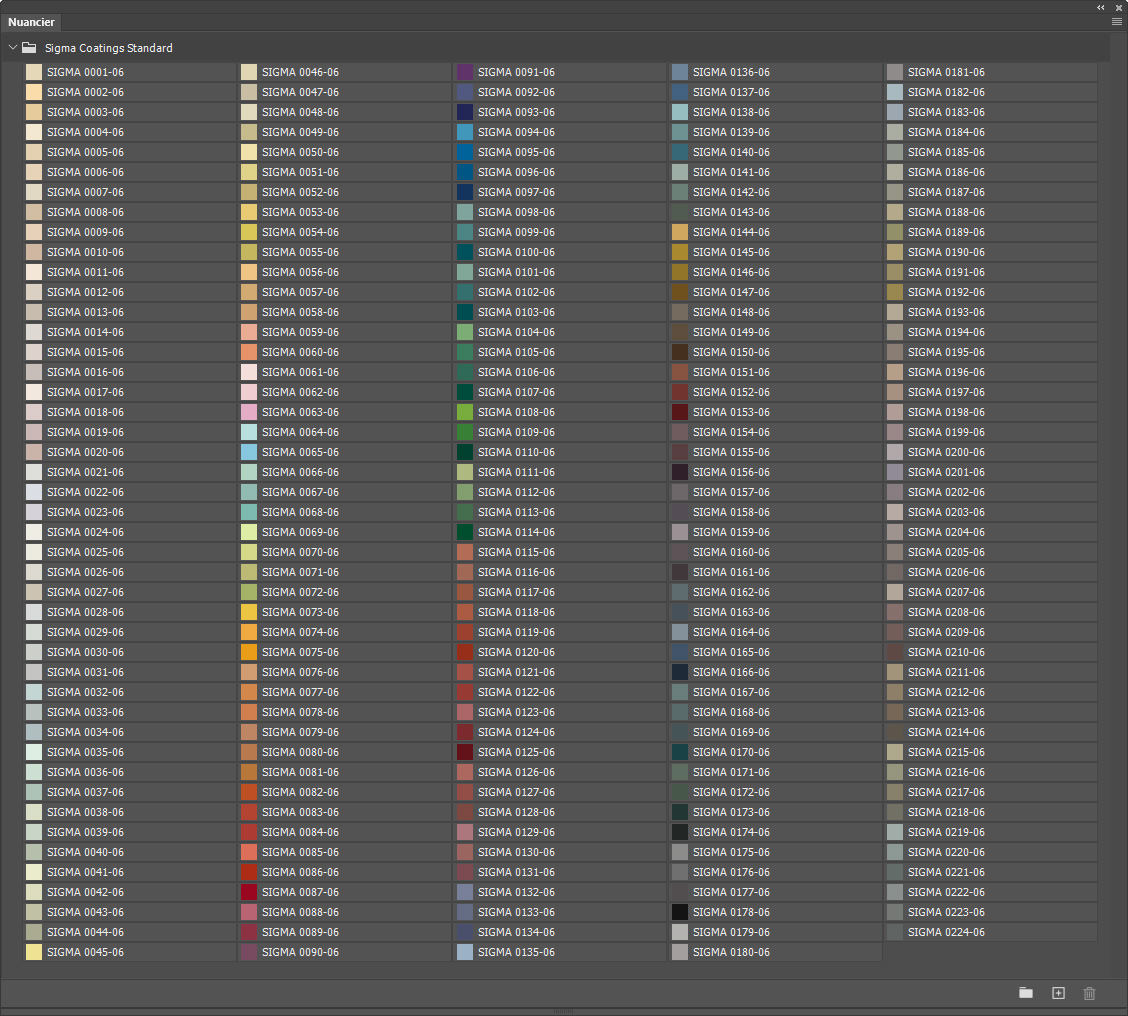Click the SIGMA 0166-06 label
This screenshot has height=1016, width=1128.
click(731, 672)
